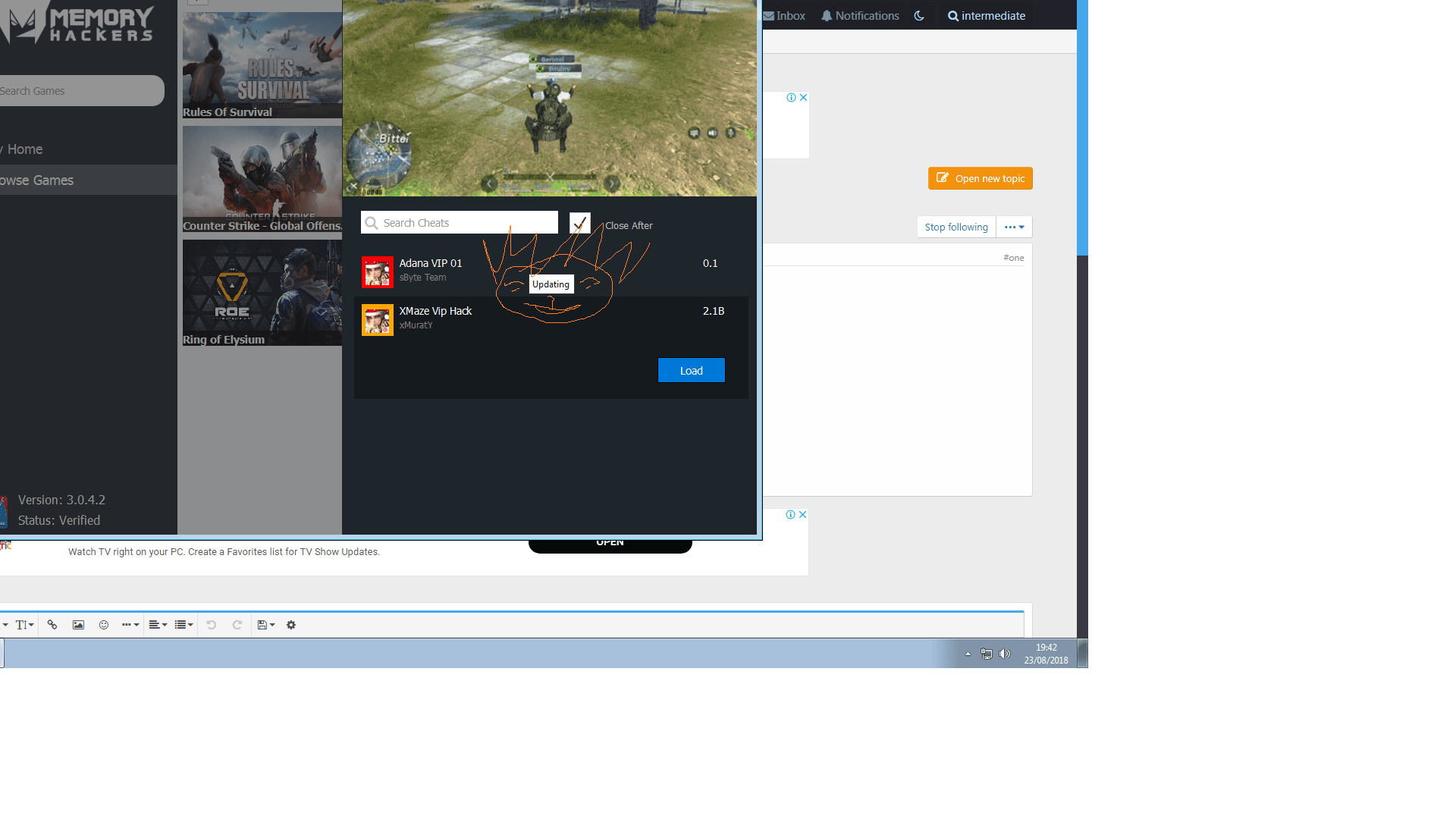
Task: Click the search magnifier in forum header
Action: (x=953, y=16)
